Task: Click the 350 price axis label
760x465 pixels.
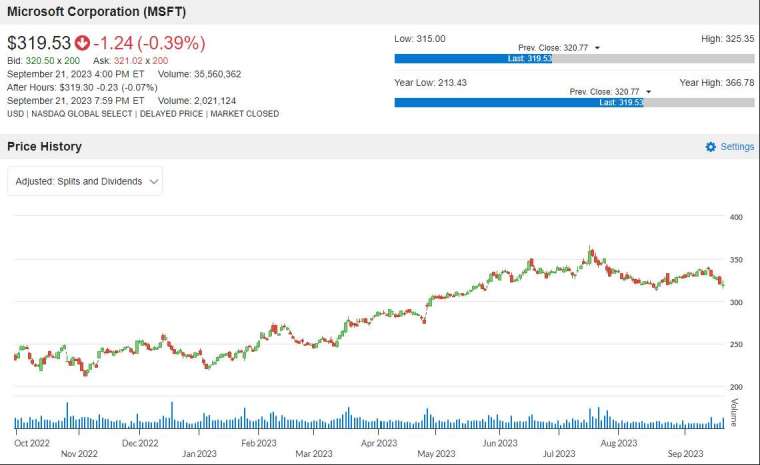Action: (x=736, y=260)
